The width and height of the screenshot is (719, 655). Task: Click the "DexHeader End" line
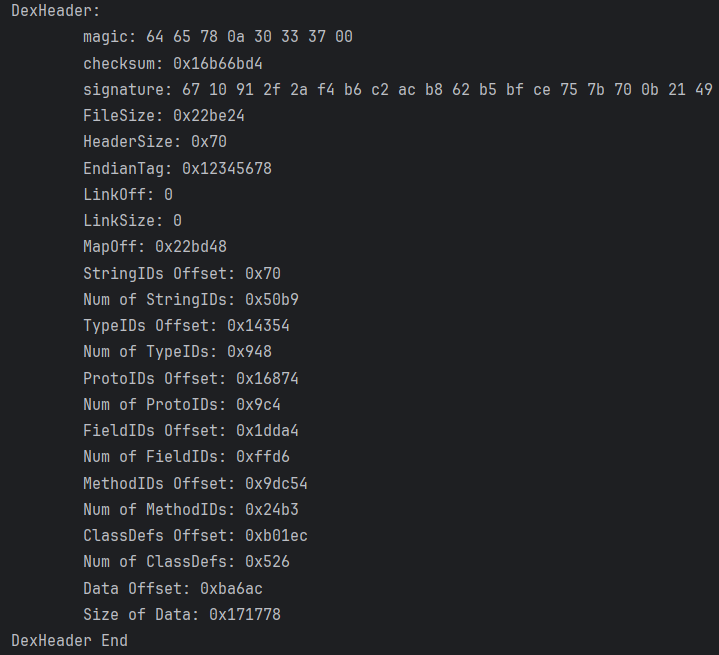pos(69,640)
